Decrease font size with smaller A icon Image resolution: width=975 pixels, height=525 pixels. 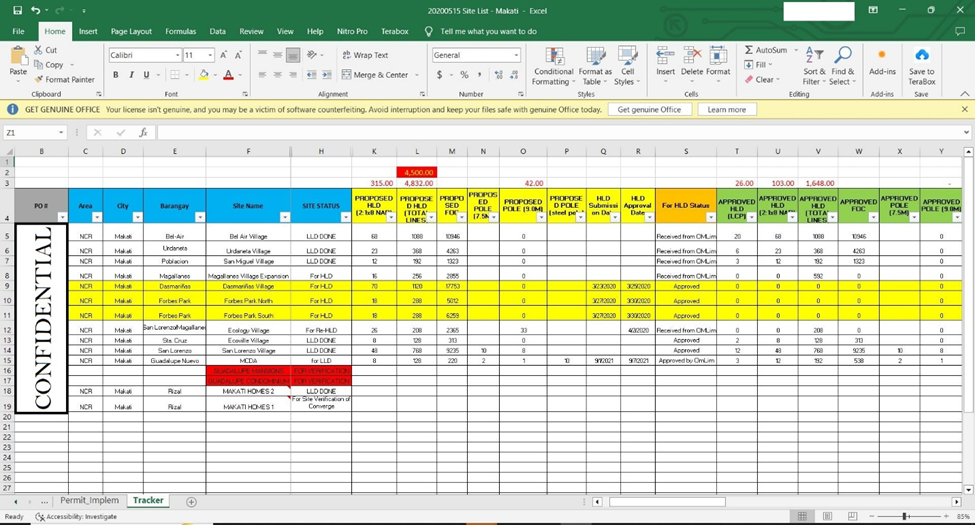pos(238,55)
